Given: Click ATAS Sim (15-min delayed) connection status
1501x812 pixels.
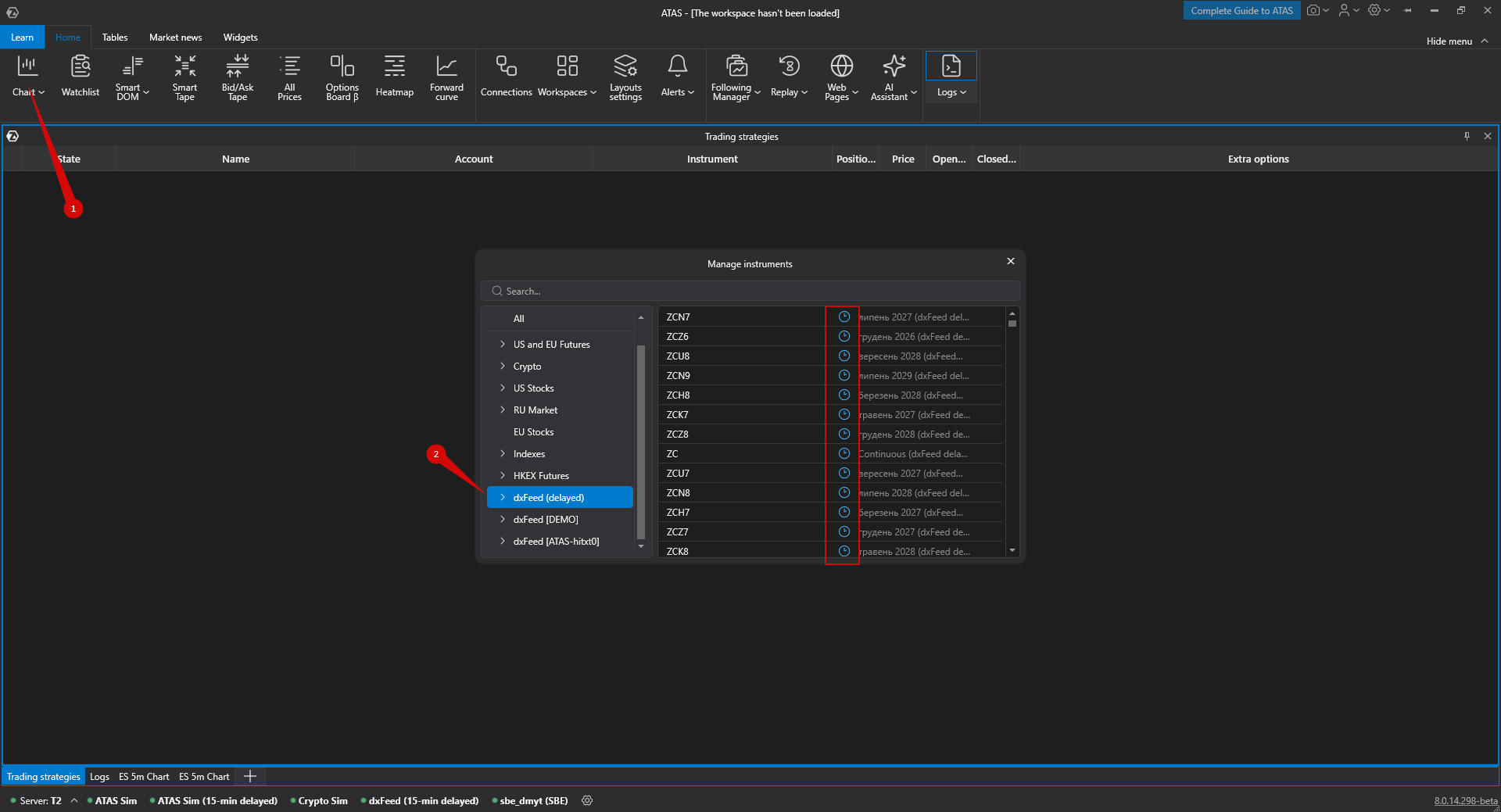Looking at the screenshot, I should [213, 801].
